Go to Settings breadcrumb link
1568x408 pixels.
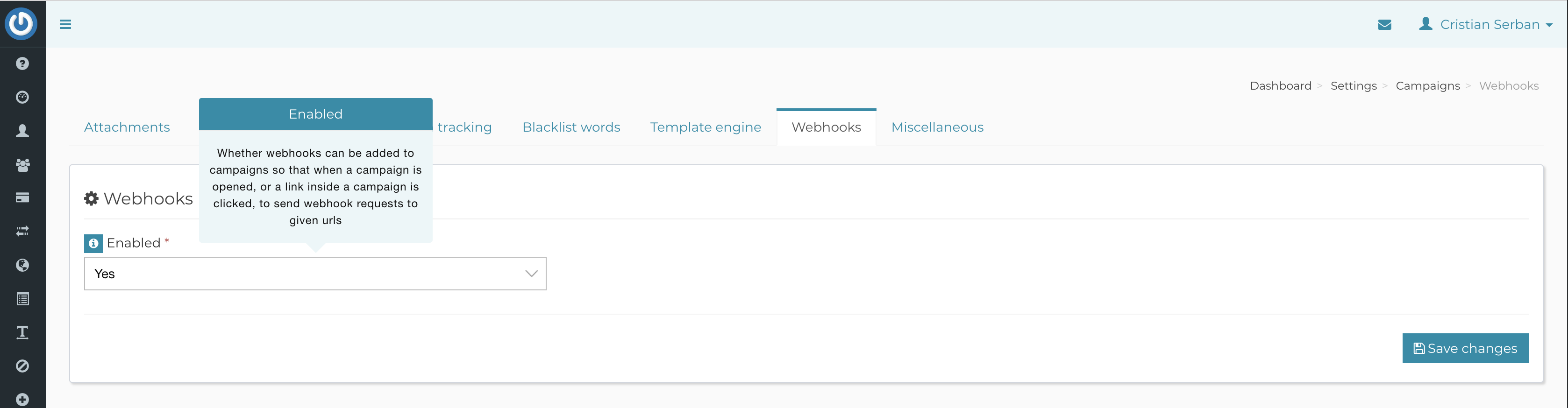pyautogui.click(x=1353, y=86)
